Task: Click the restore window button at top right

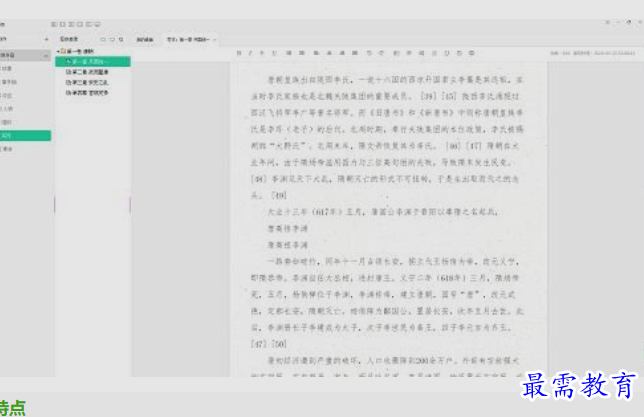Action: (628, 23)
